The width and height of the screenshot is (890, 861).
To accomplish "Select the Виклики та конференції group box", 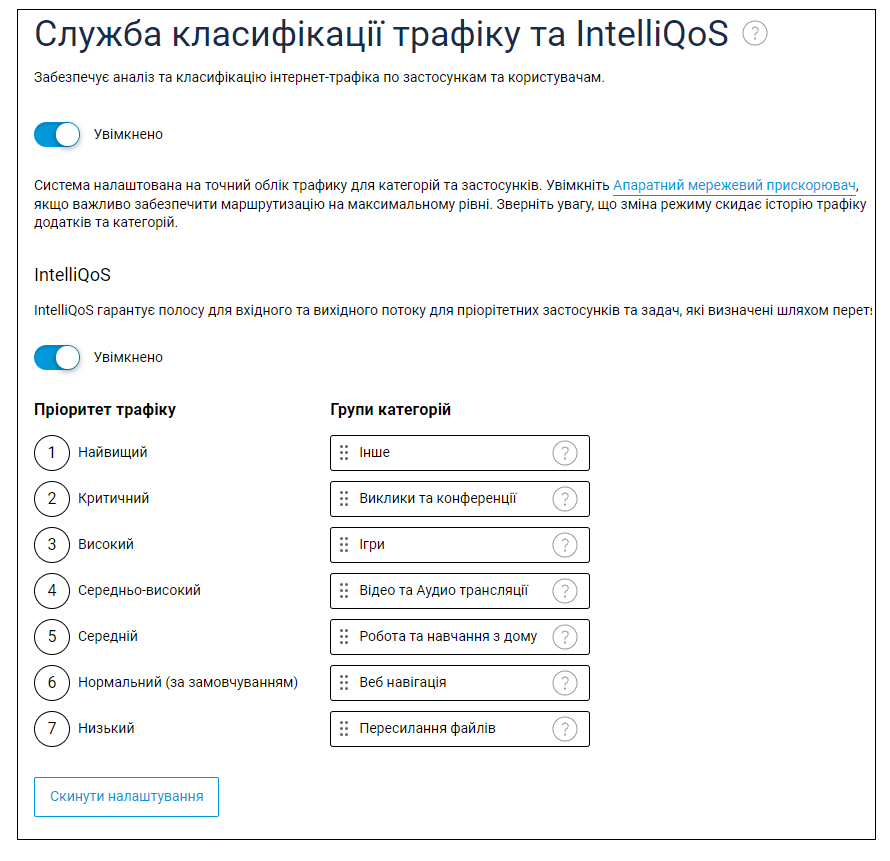I will pos(460,499).
